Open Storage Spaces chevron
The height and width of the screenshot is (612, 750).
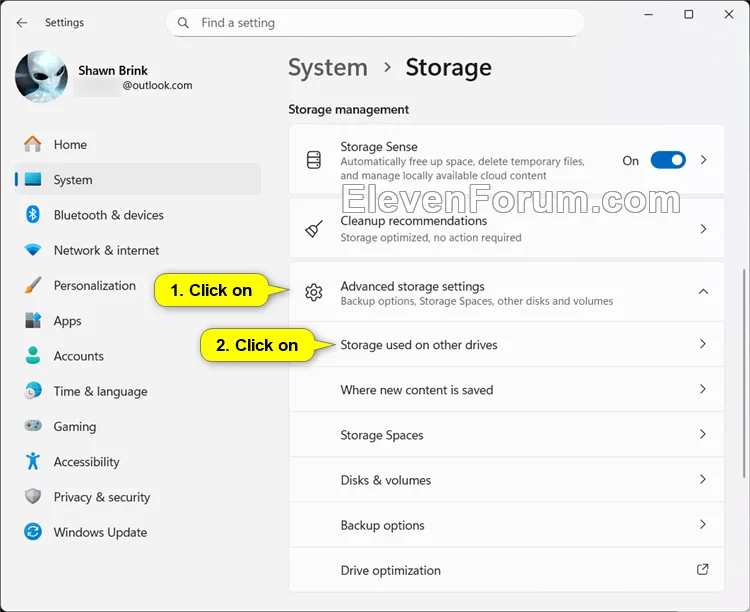(x=703, y=434)
